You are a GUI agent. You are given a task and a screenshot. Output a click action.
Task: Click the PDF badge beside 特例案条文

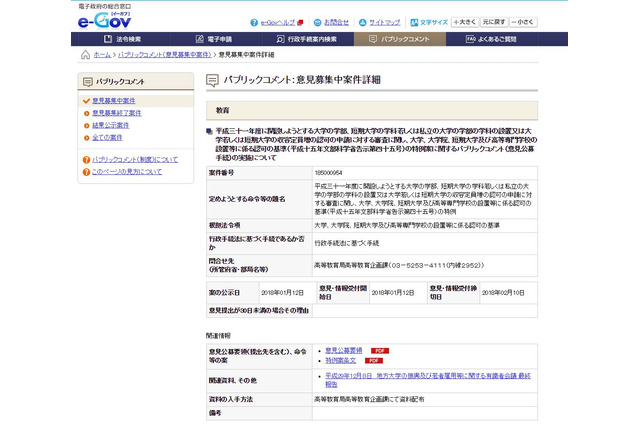pyautogui.click(x=373, y=361)
